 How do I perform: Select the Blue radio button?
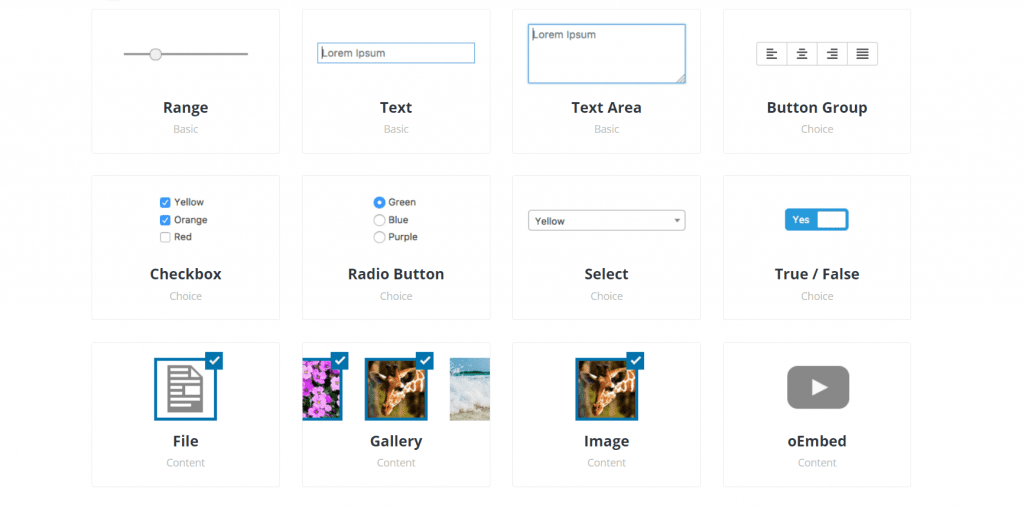(x=379, y=220)
